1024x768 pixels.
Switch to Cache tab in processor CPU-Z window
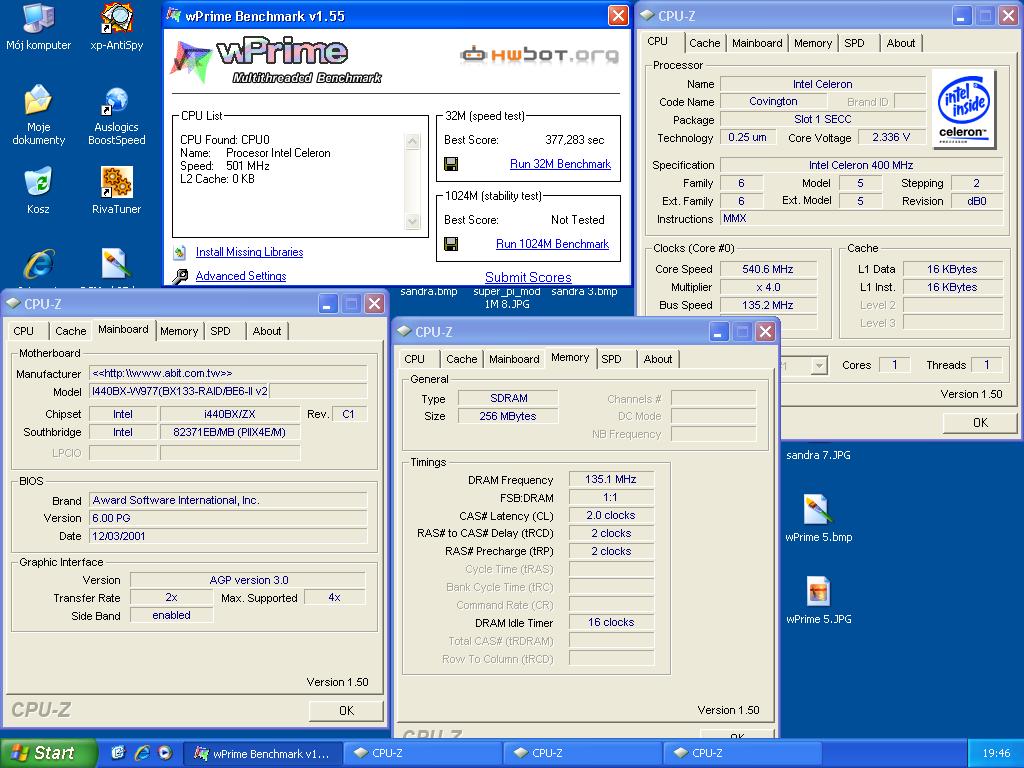point(705,43)
